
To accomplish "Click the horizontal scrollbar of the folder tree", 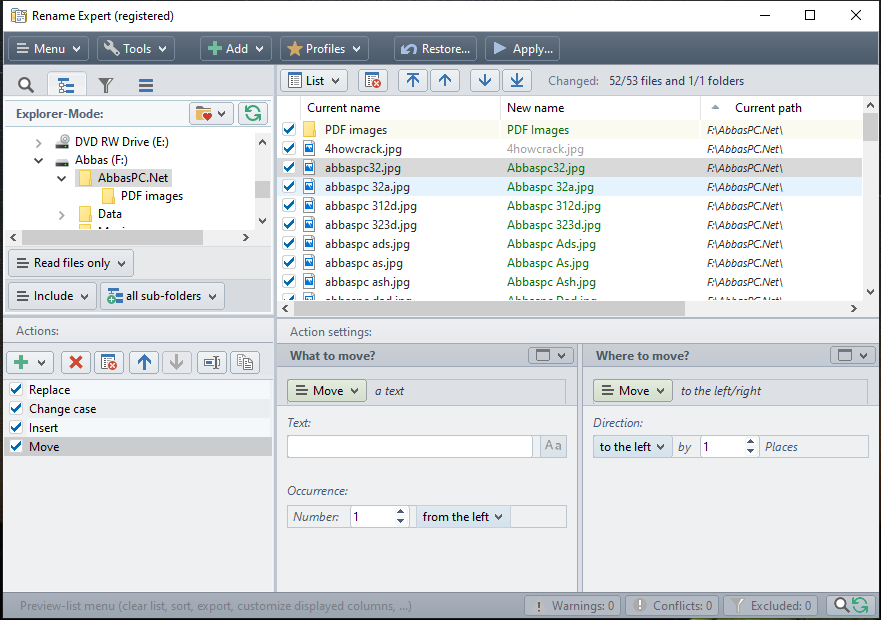I will [x=112, y=238].
